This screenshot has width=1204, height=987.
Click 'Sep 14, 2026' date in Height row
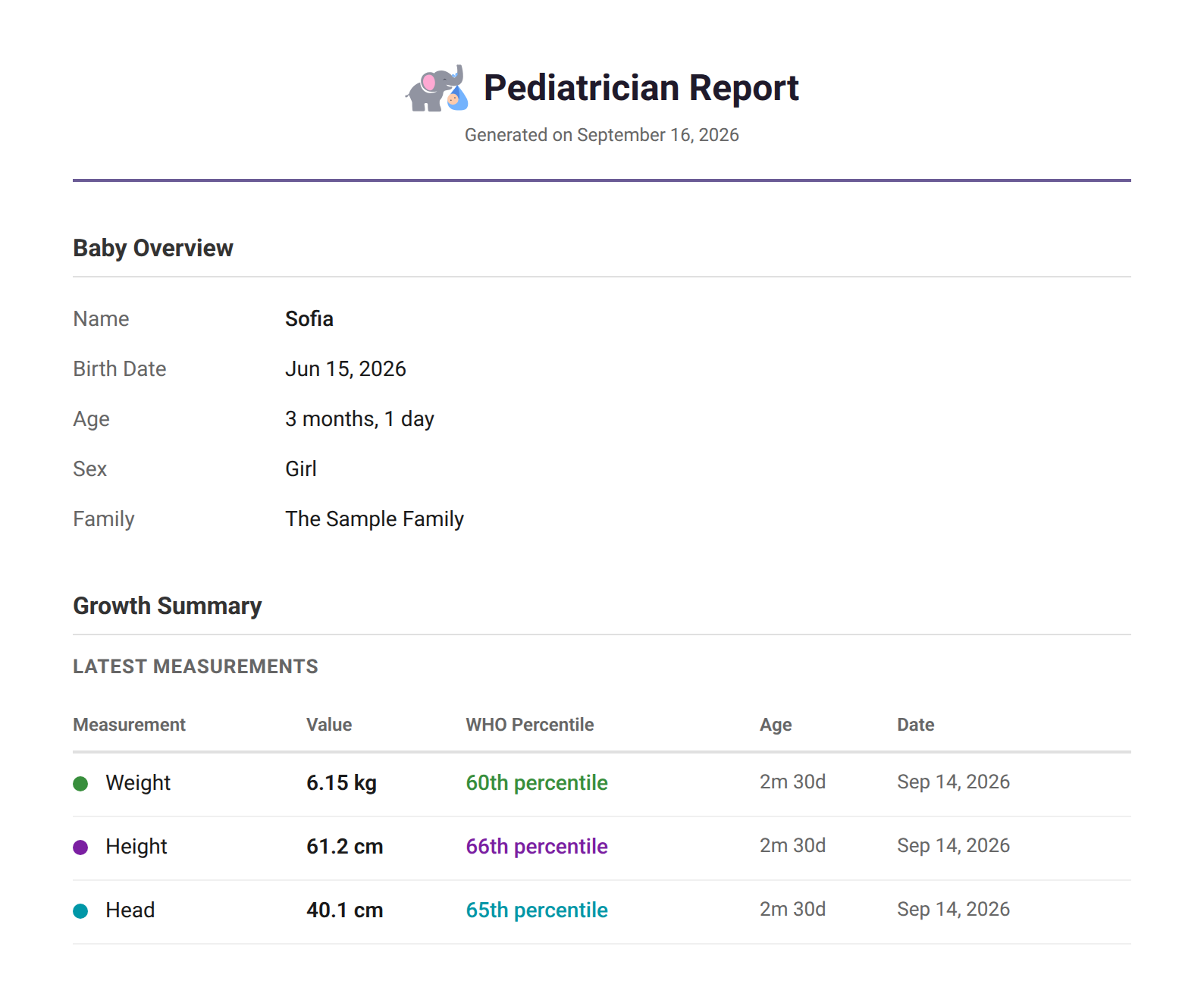(953, 845)
